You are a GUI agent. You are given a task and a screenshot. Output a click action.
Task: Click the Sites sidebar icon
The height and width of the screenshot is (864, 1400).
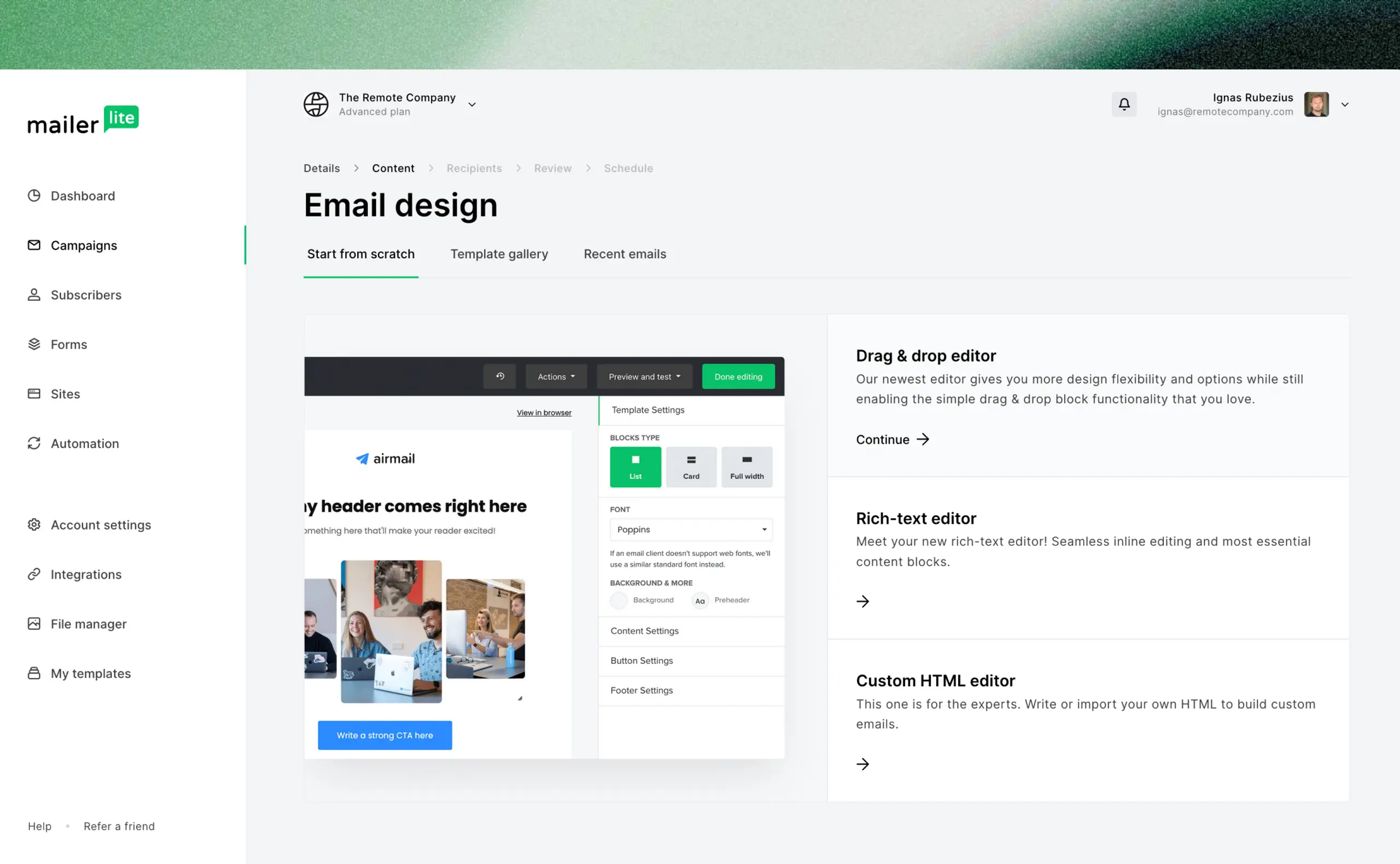(34, 393)
